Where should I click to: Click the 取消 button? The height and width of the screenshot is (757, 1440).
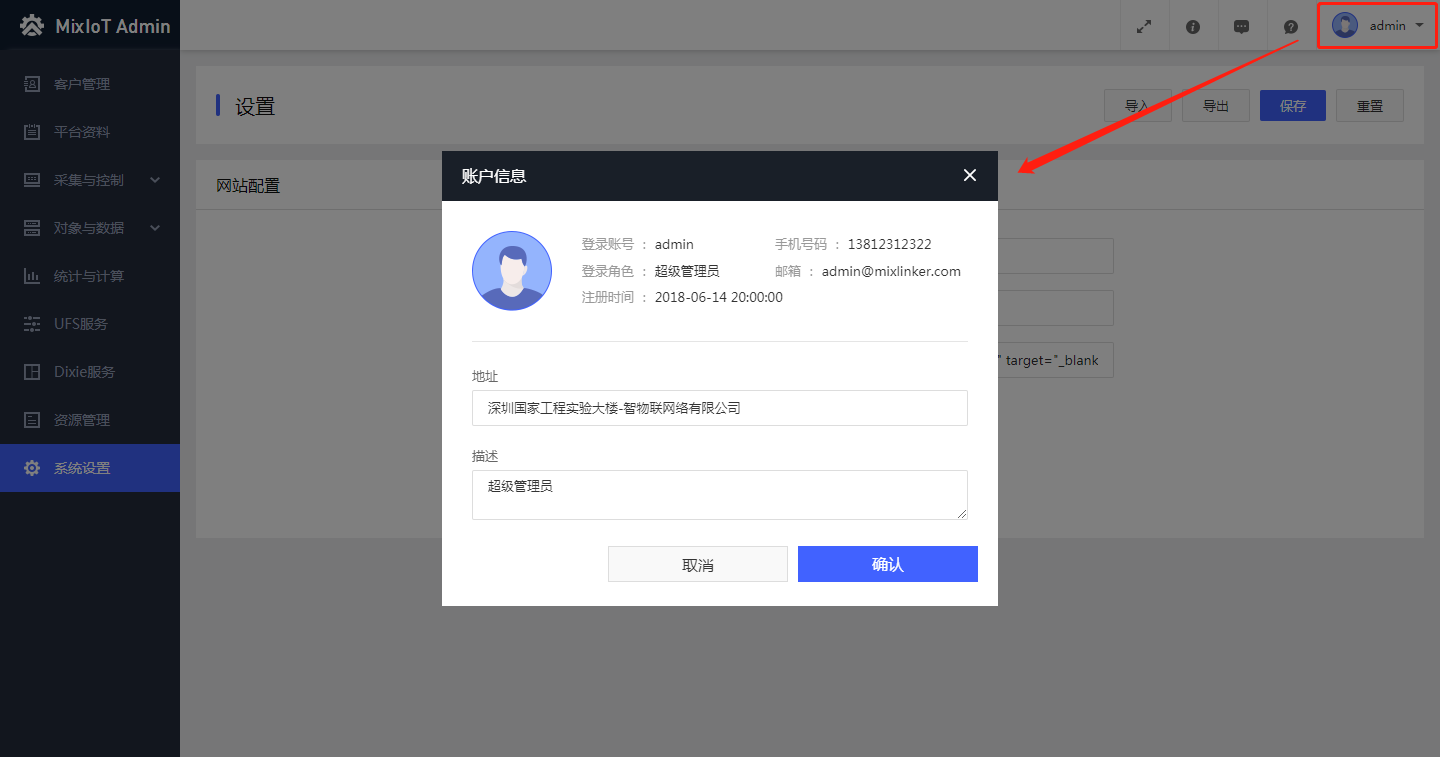697,564
